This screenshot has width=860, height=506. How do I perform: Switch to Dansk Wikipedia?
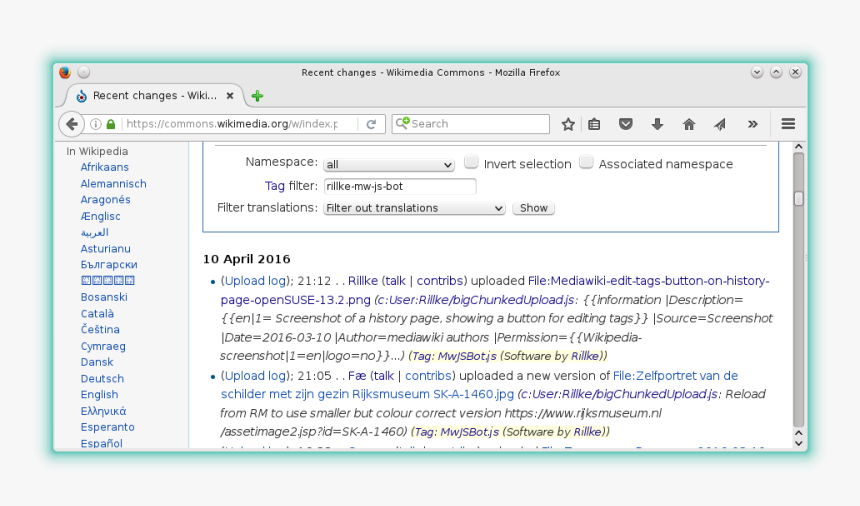97,362
